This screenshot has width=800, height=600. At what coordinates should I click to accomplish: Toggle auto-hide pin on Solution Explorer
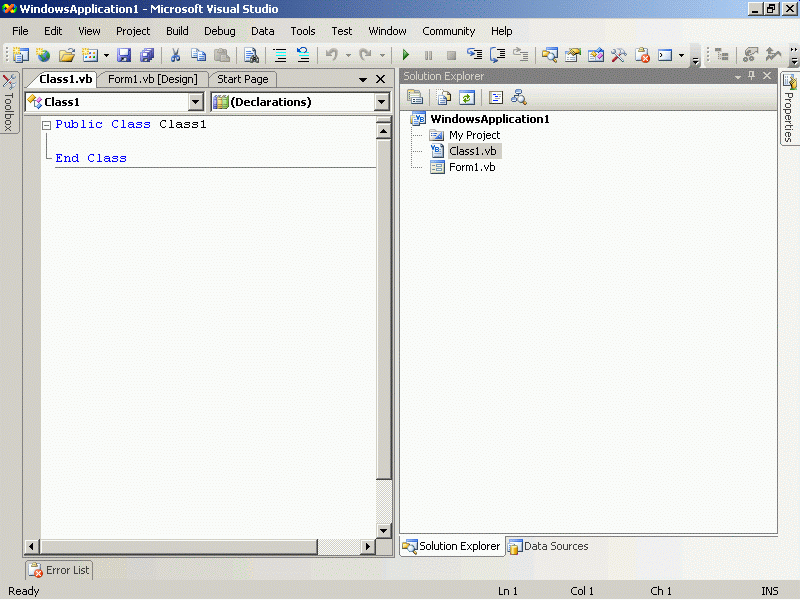click(752, 76)
